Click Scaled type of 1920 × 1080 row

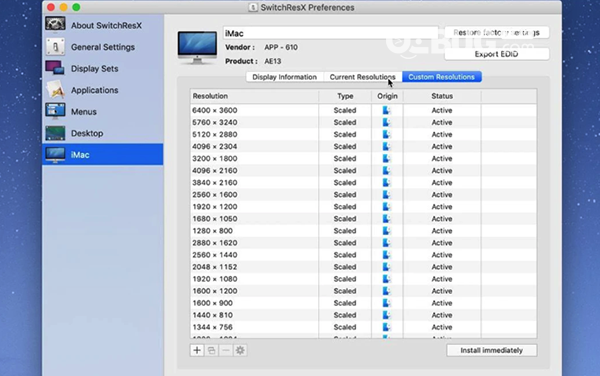click(345, 279)
